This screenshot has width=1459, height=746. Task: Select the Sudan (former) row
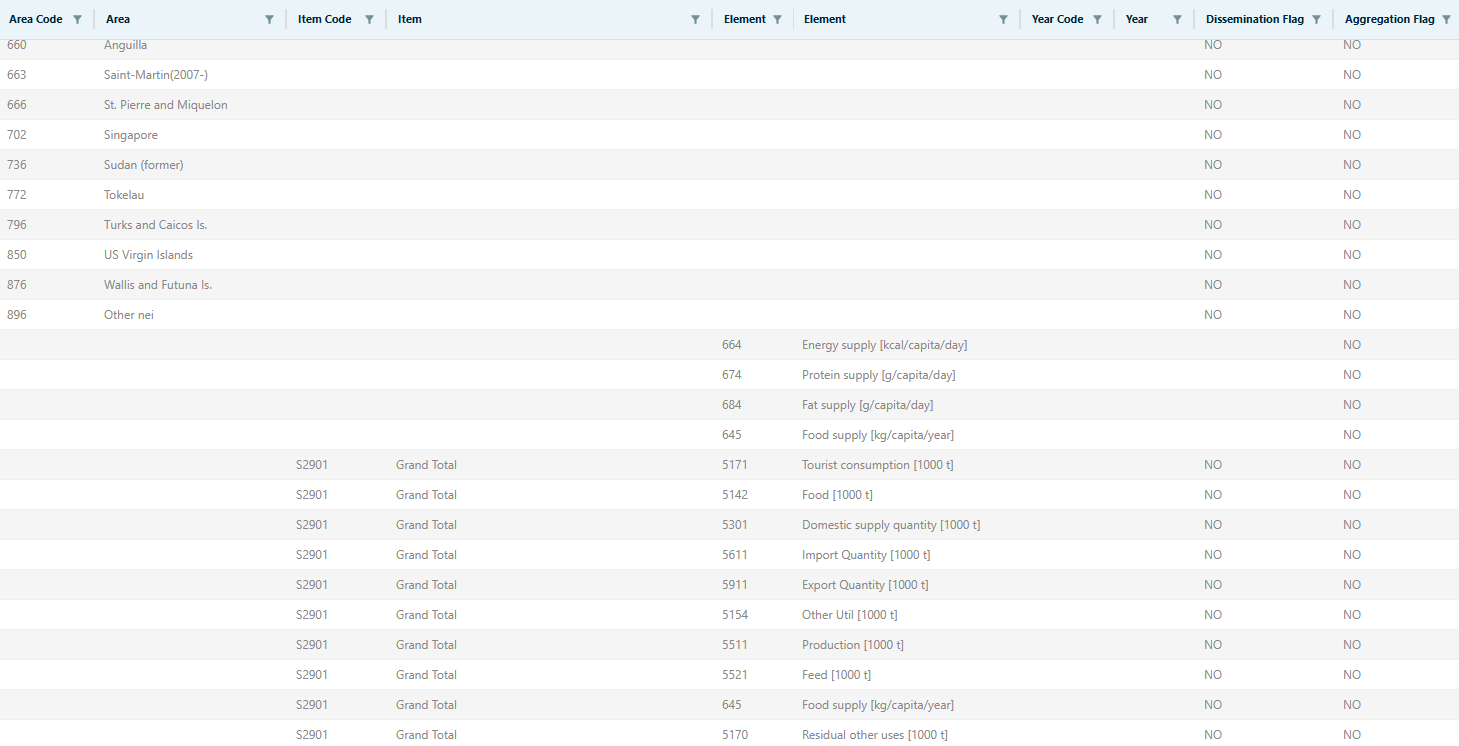(x=144, y=165)
